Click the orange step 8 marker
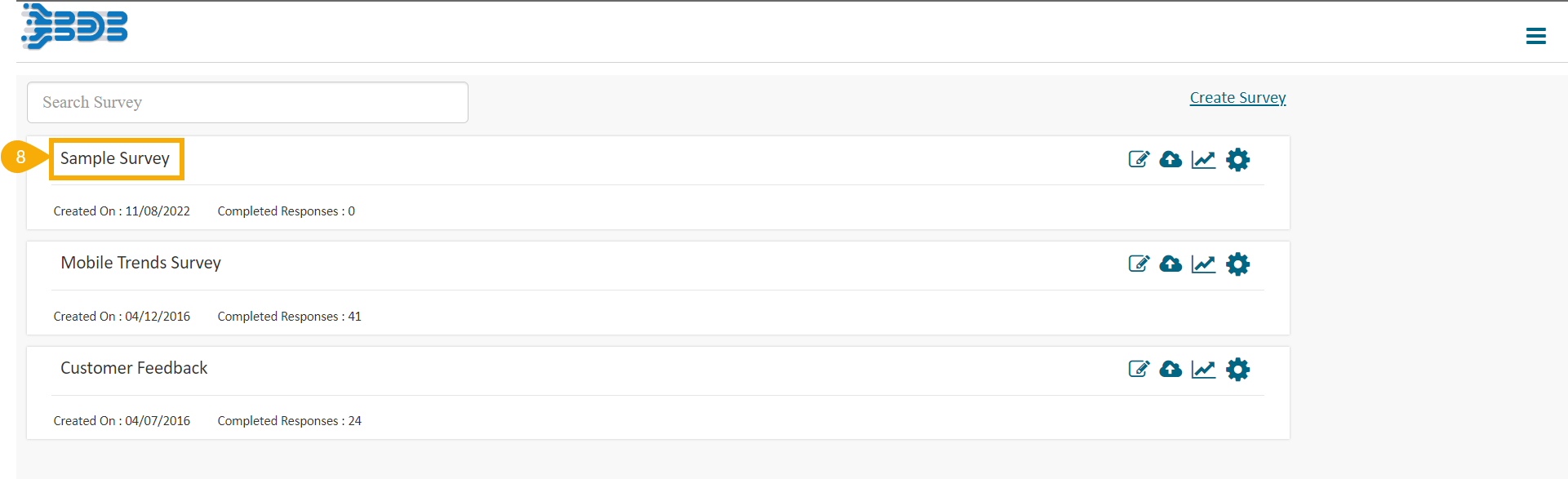 [x=20, y=157]
